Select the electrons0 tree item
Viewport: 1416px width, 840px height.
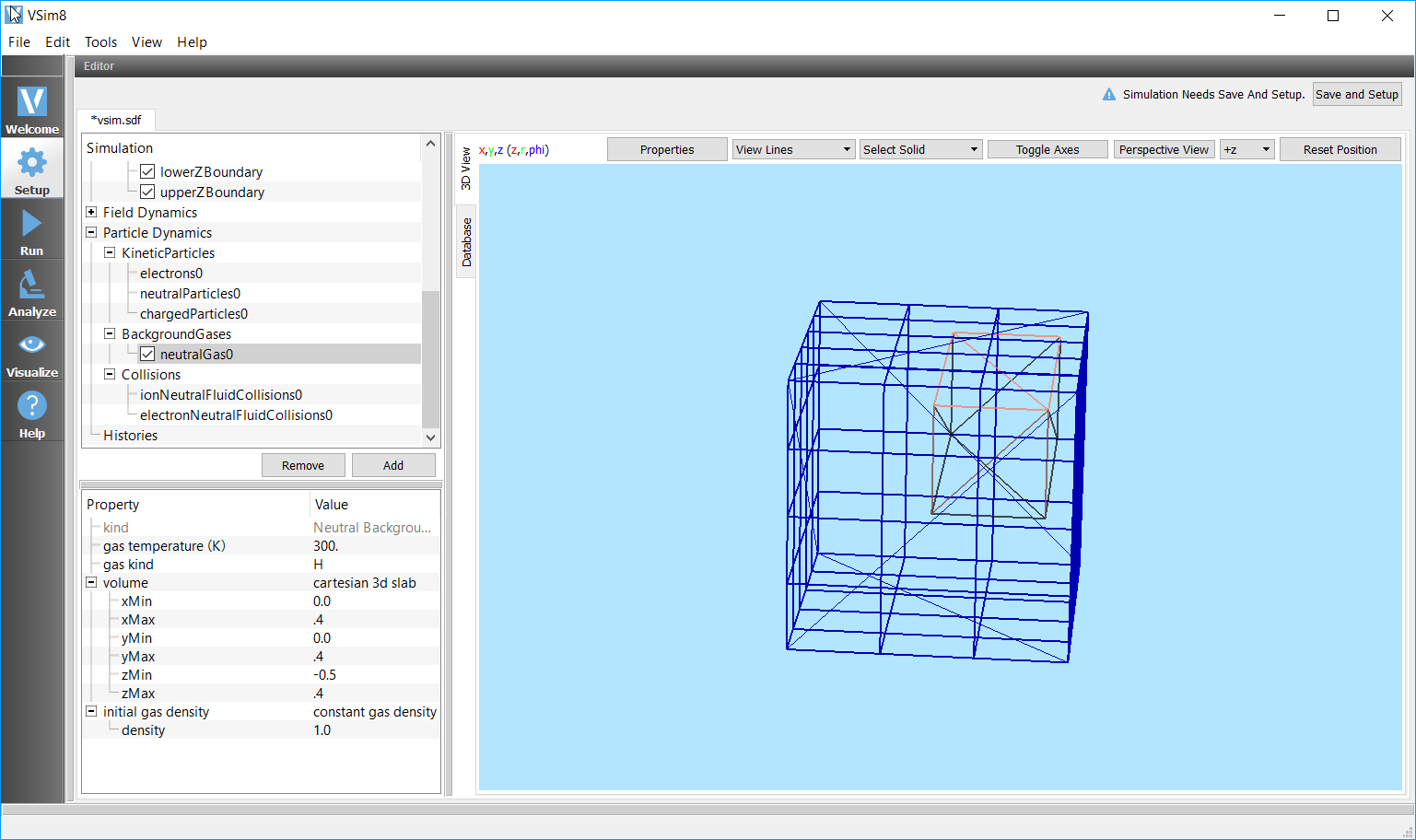[171, 273]
